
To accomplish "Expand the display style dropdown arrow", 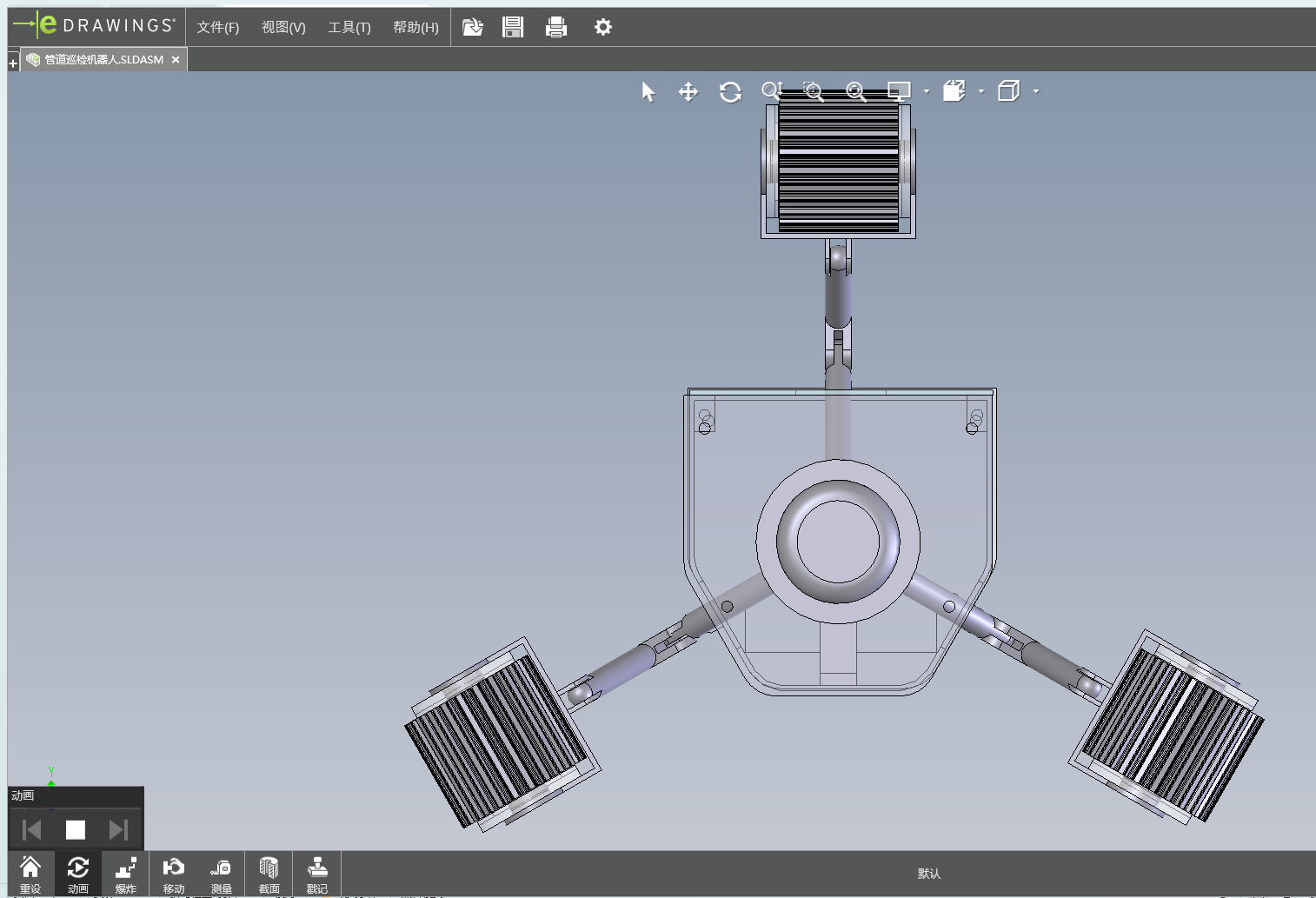I will tap(927, 91).
